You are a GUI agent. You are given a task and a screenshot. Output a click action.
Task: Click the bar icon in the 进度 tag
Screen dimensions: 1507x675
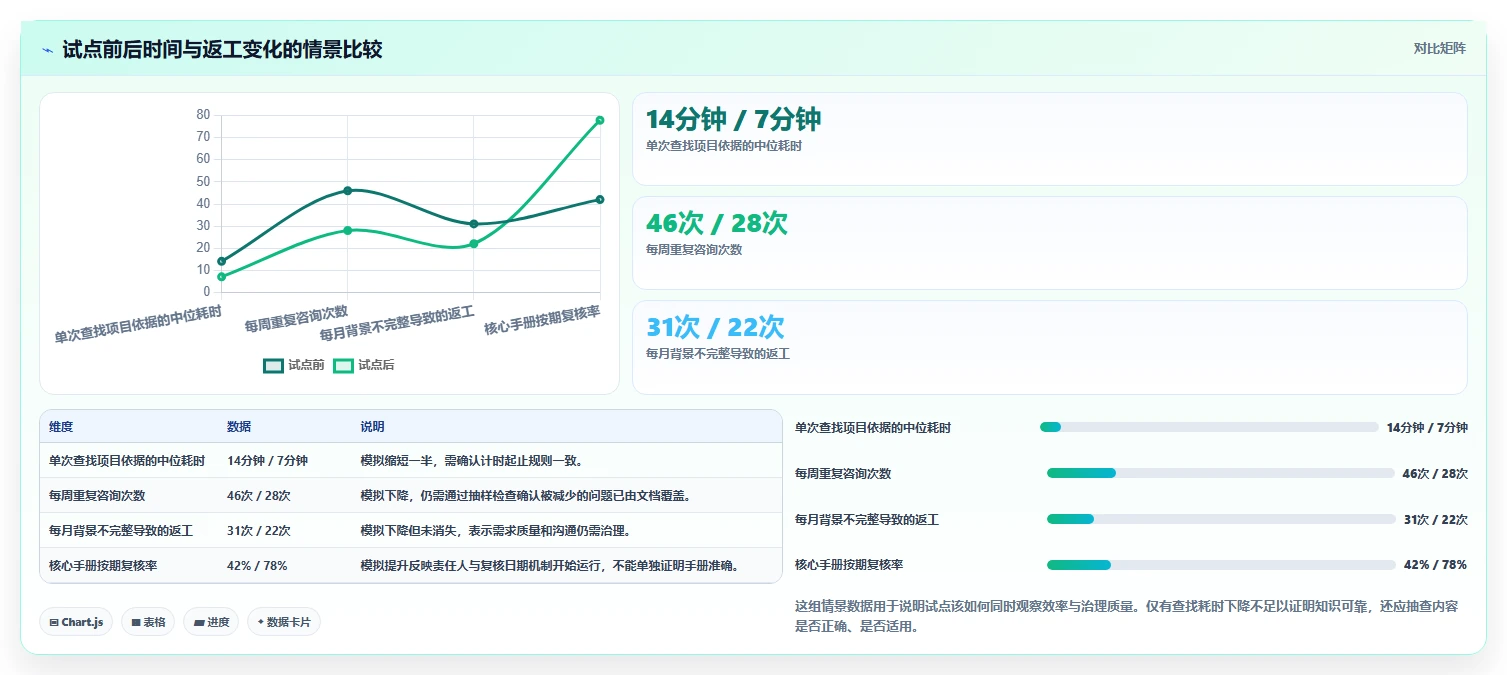coord(198,622)
